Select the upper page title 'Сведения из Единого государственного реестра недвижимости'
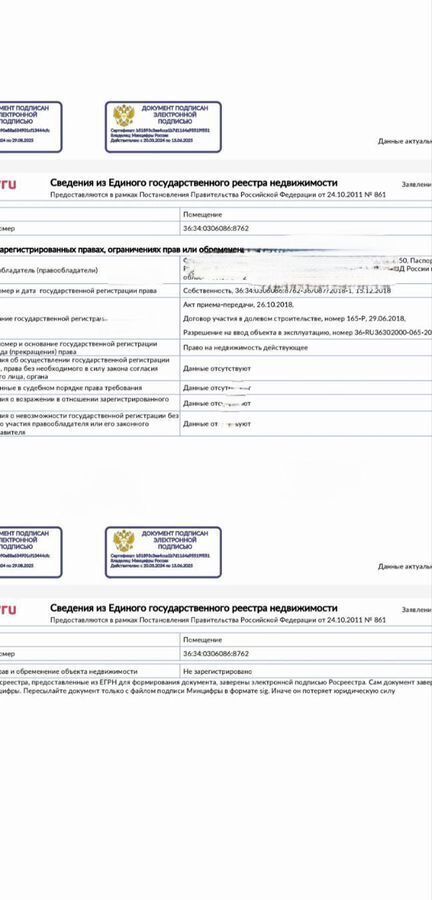Image resolution: width=432 pixels, height=900 pixels. click(x=194, y=183)
